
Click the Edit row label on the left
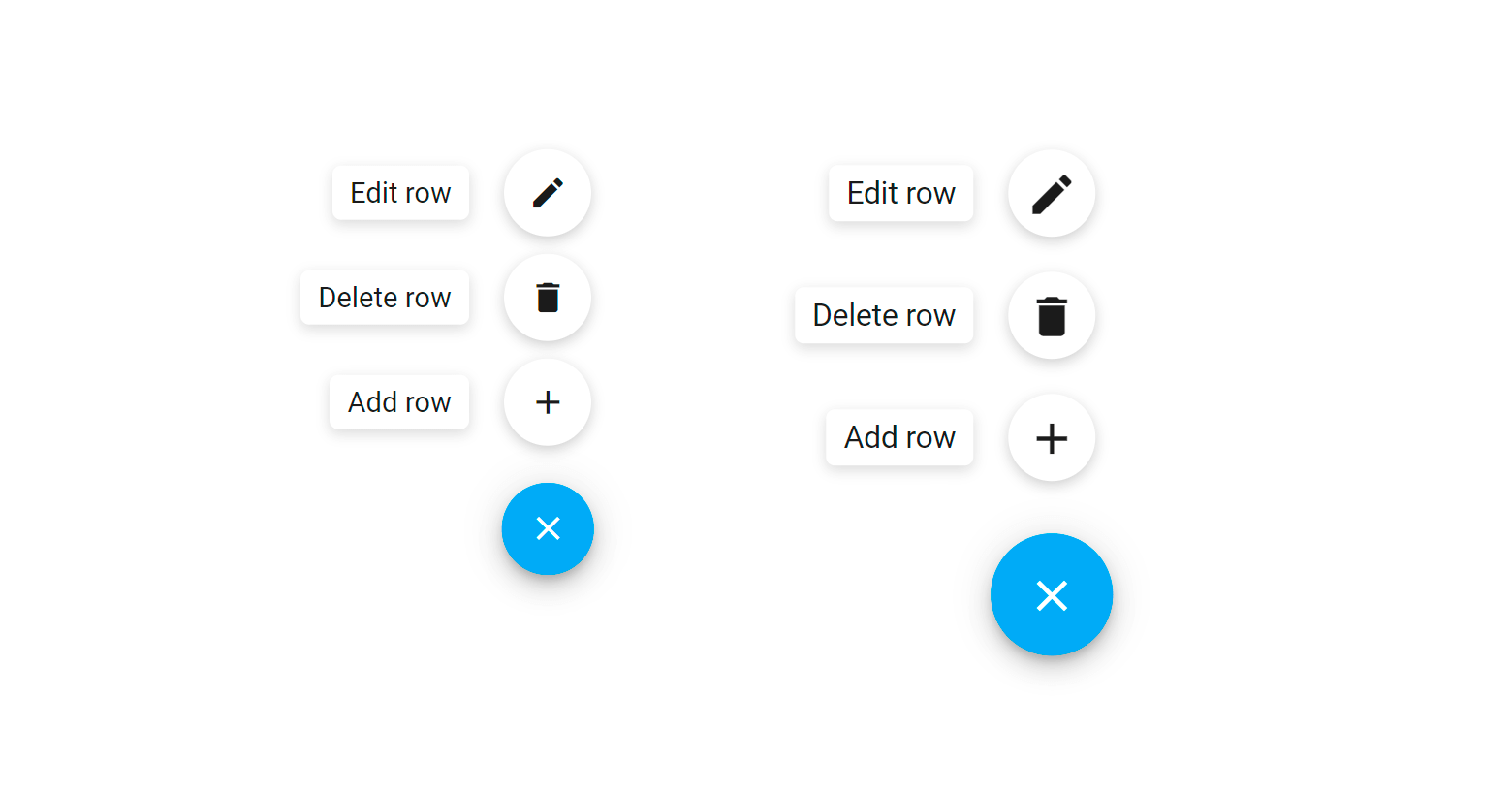[400, 193]
